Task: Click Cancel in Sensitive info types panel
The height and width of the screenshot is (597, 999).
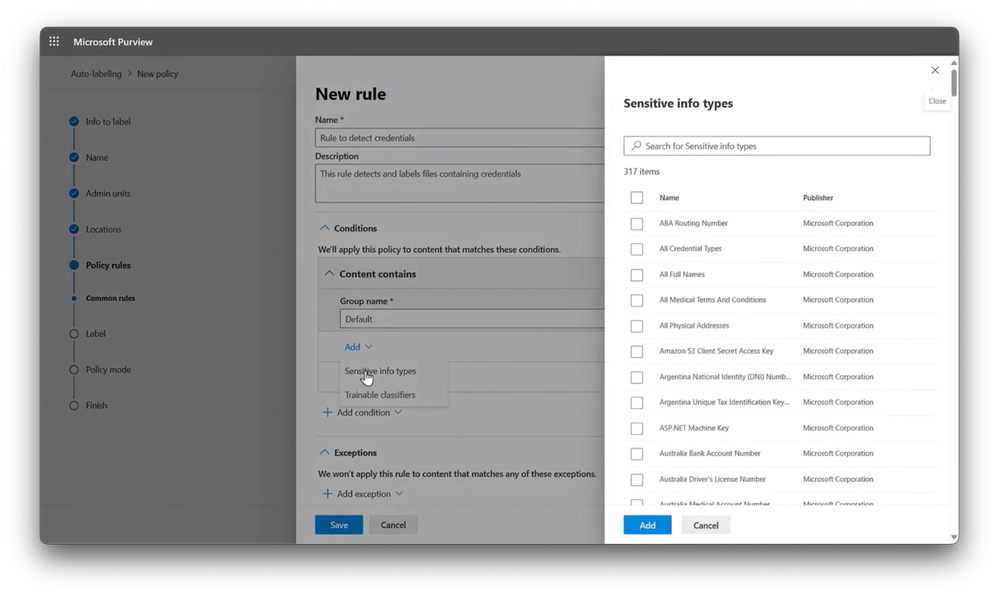Action: (706, 525)
